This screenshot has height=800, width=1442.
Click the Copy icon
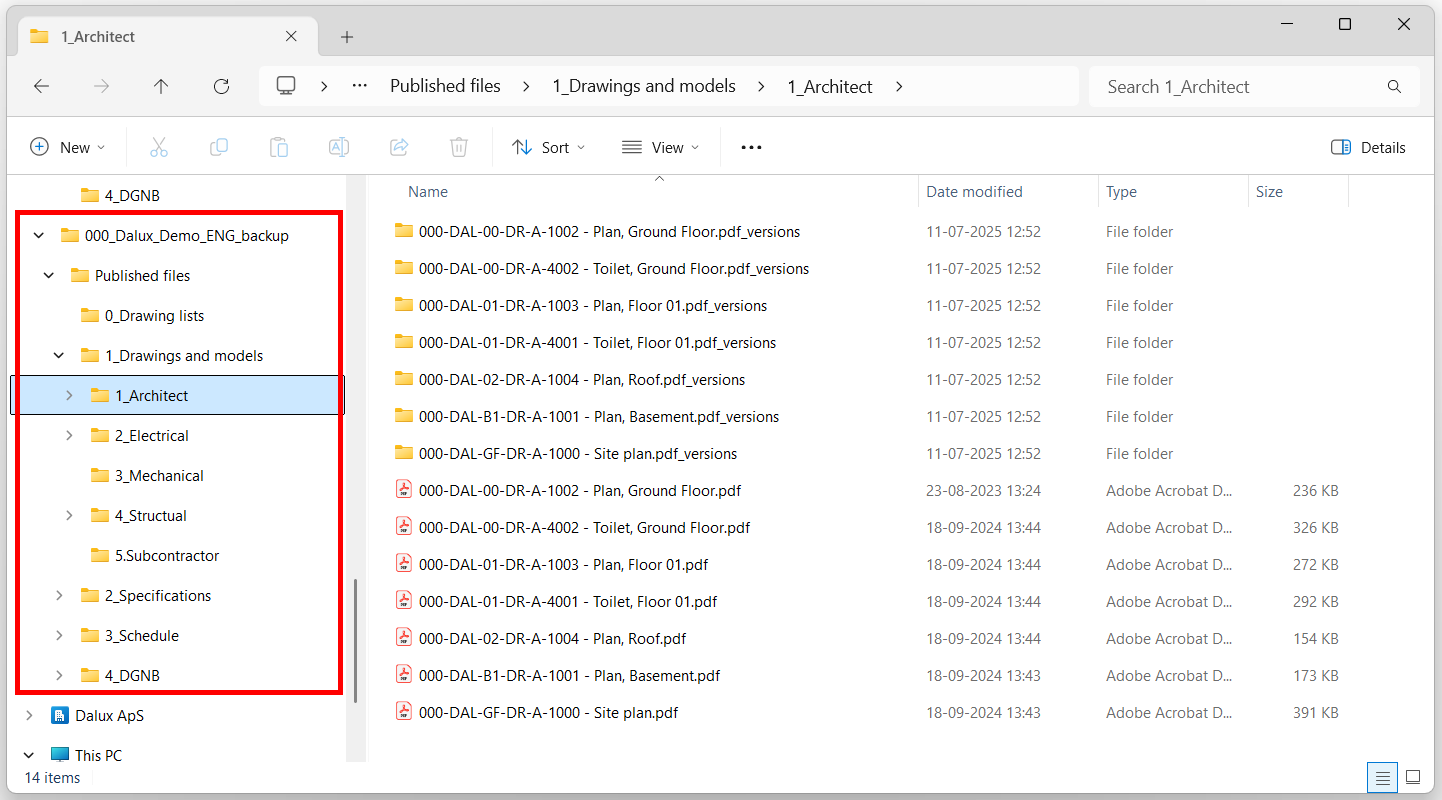pos(219,146)
